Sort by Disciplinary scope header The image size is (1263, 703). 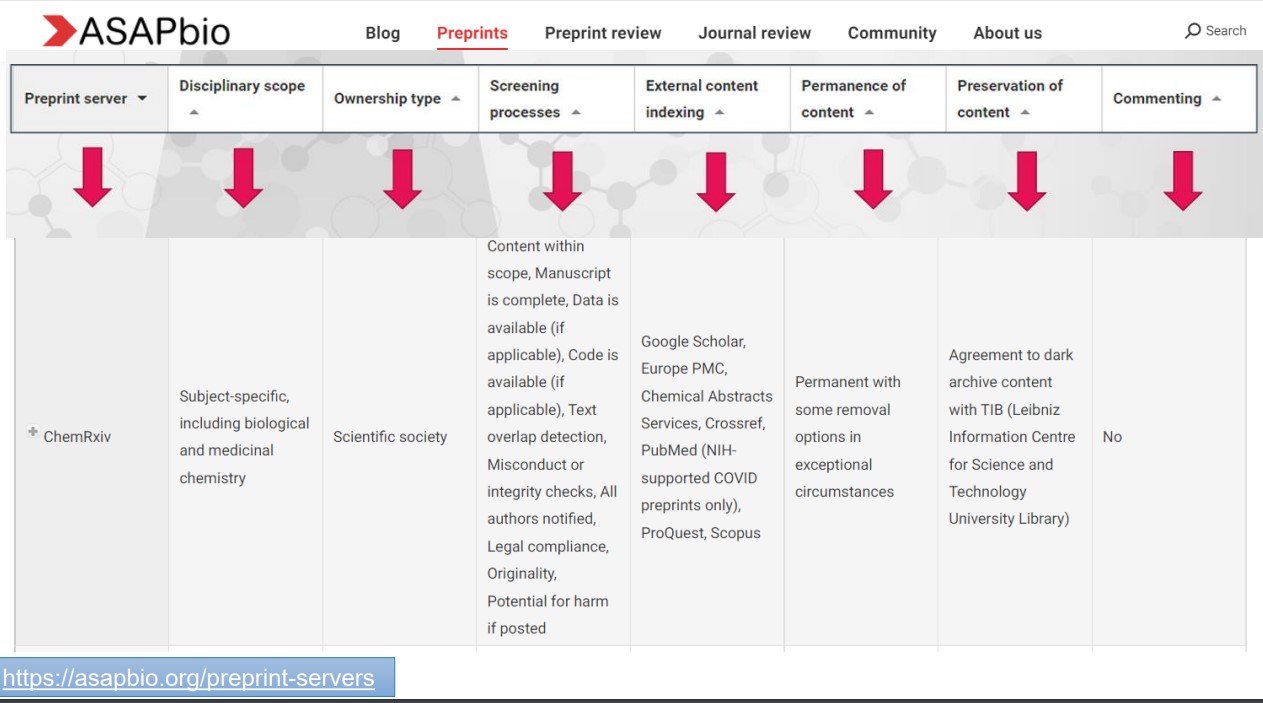pos(242,87)
